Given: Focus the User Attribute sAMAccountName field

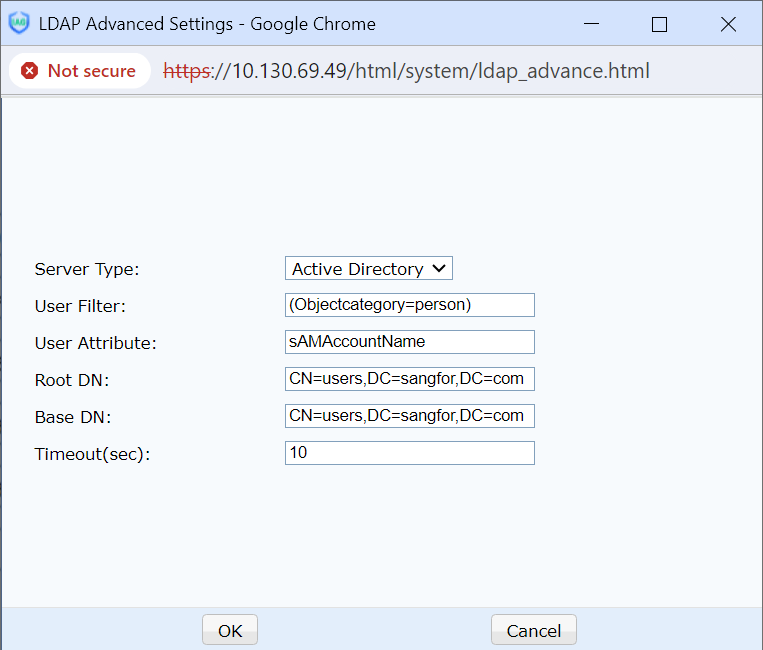Looking at the screenshot, I should pyautogui.click(x=409, y=342).
